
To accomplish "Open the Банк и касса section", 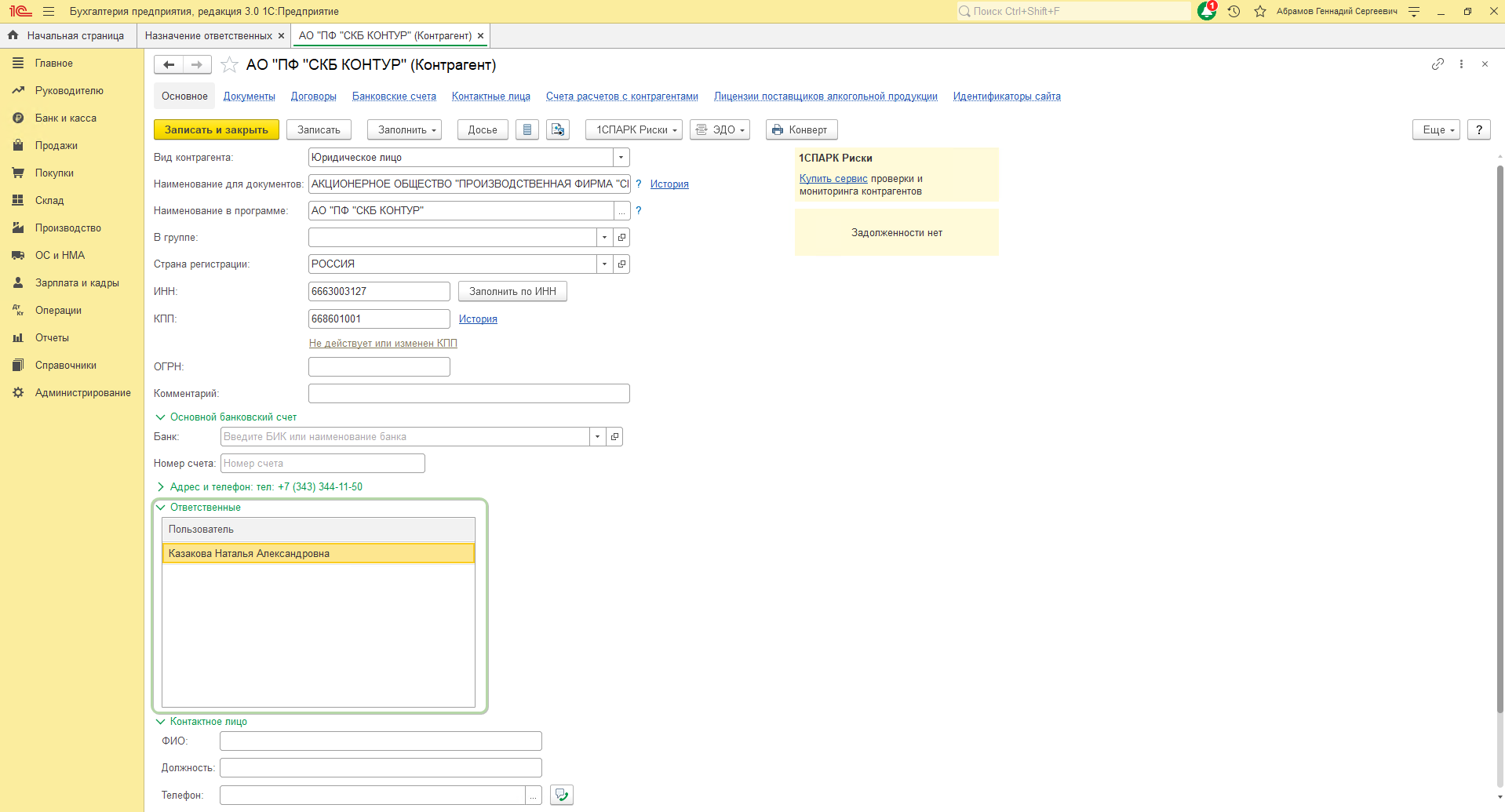I will (66, 118).
